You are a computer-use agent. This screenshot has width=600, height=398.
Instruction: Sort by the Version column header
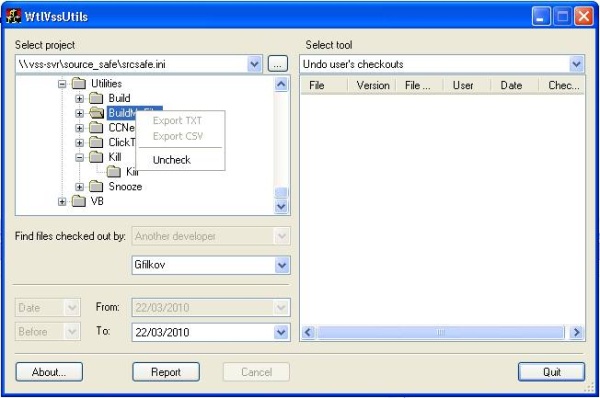(372, 85)
